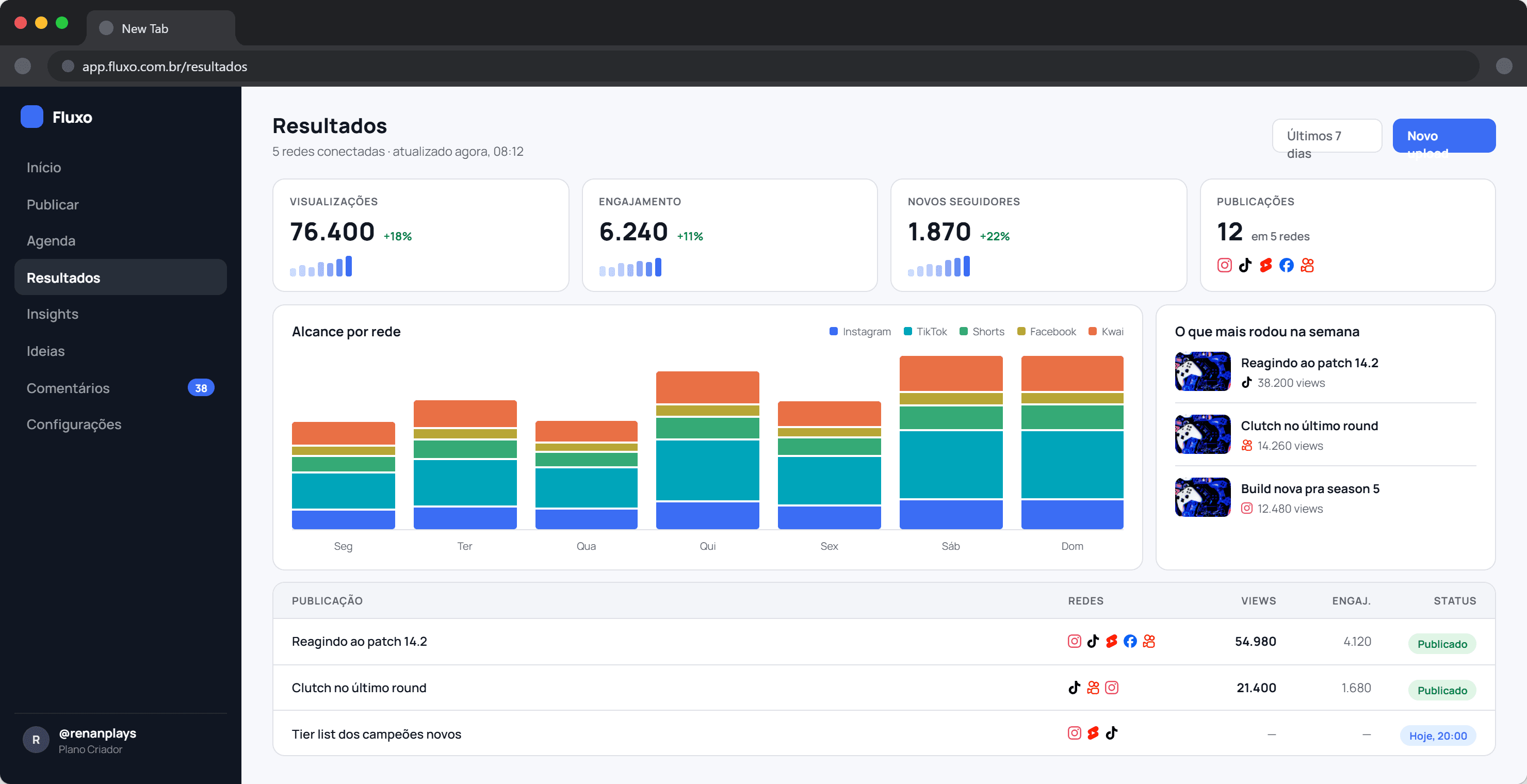Open Publicar in the sidebar
1527x784 pixels.
point(120,204)
